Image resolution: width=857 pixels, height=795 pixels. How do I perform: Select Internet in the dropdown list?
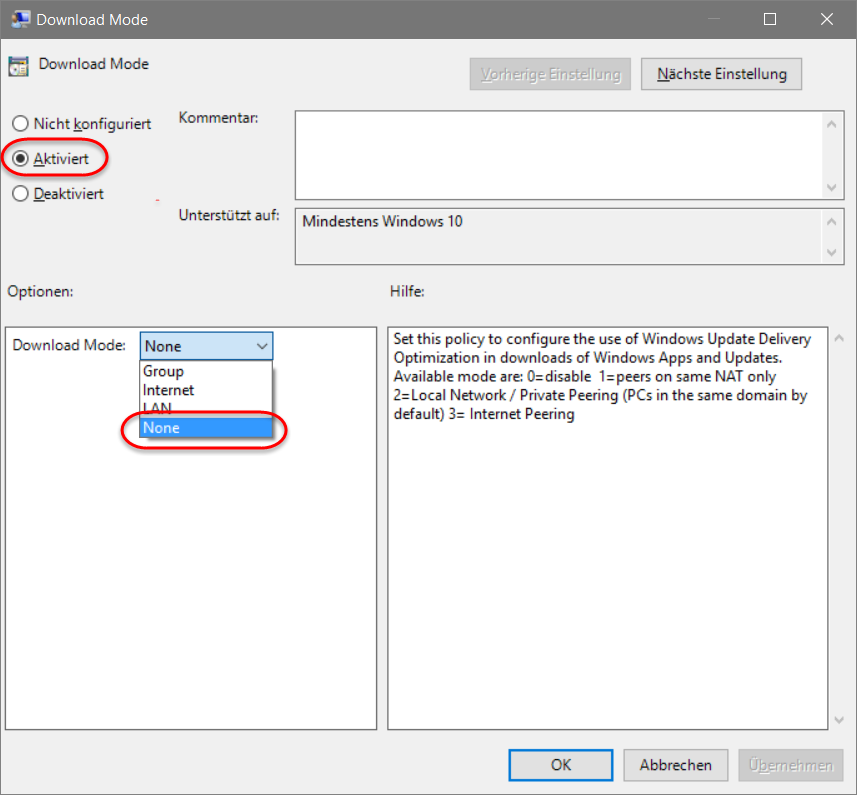click(167, 390)
